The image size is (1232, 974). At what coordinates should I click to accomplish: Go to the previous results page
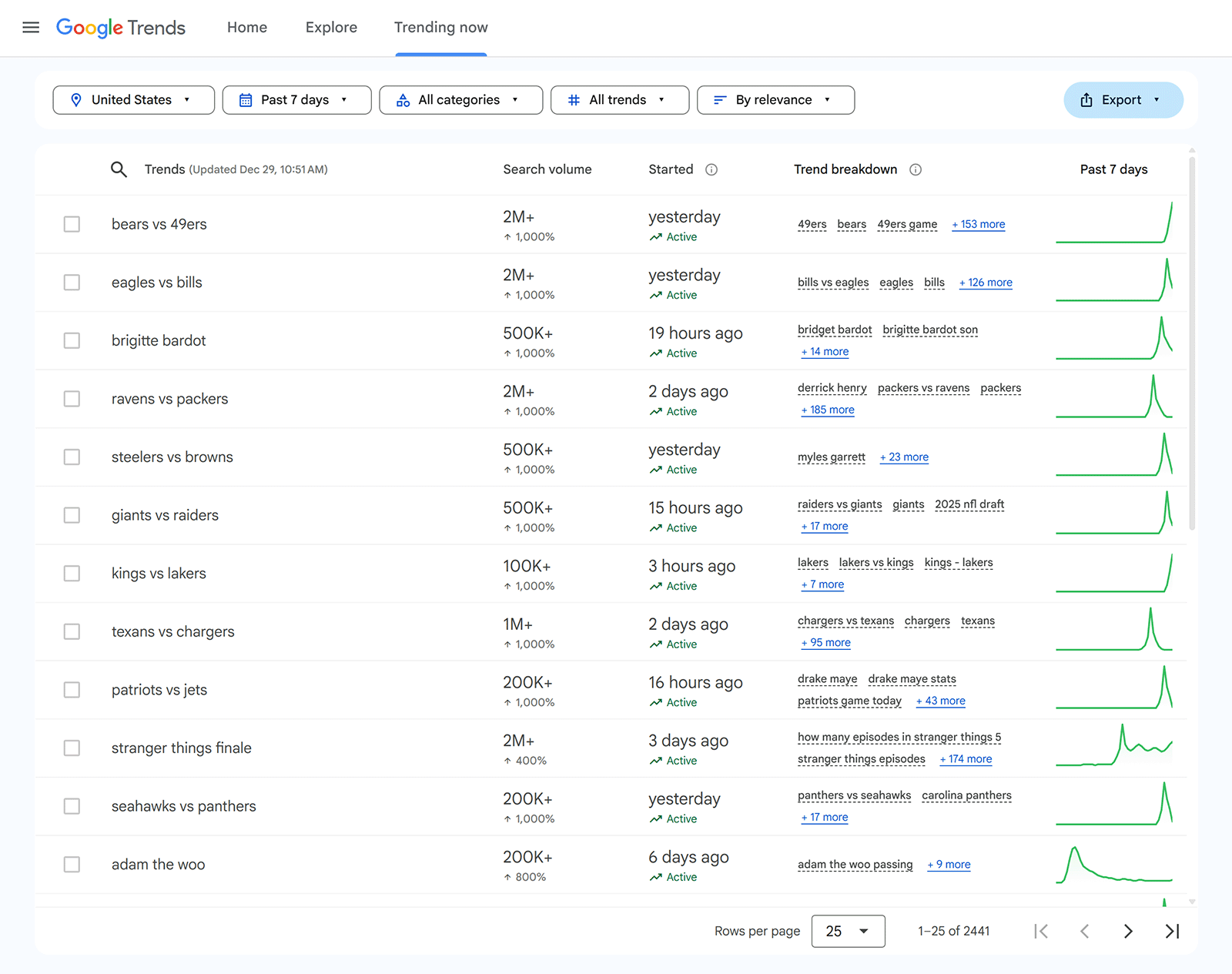1084,931
